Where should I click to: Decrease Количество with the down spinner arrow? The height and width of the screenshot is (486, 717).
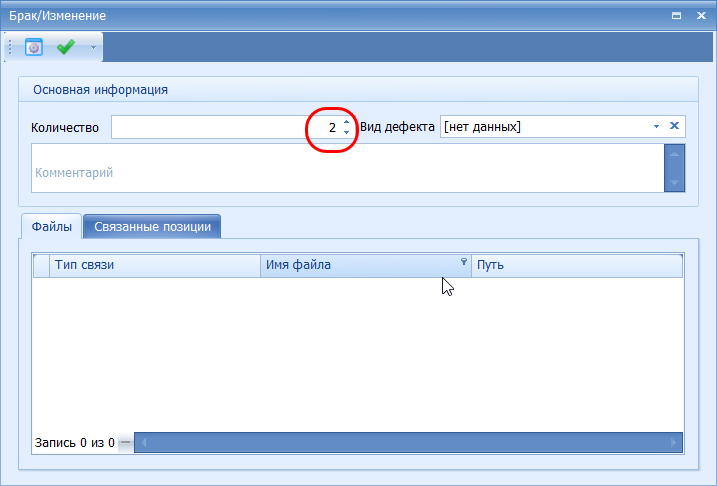[x=346, y=132]
